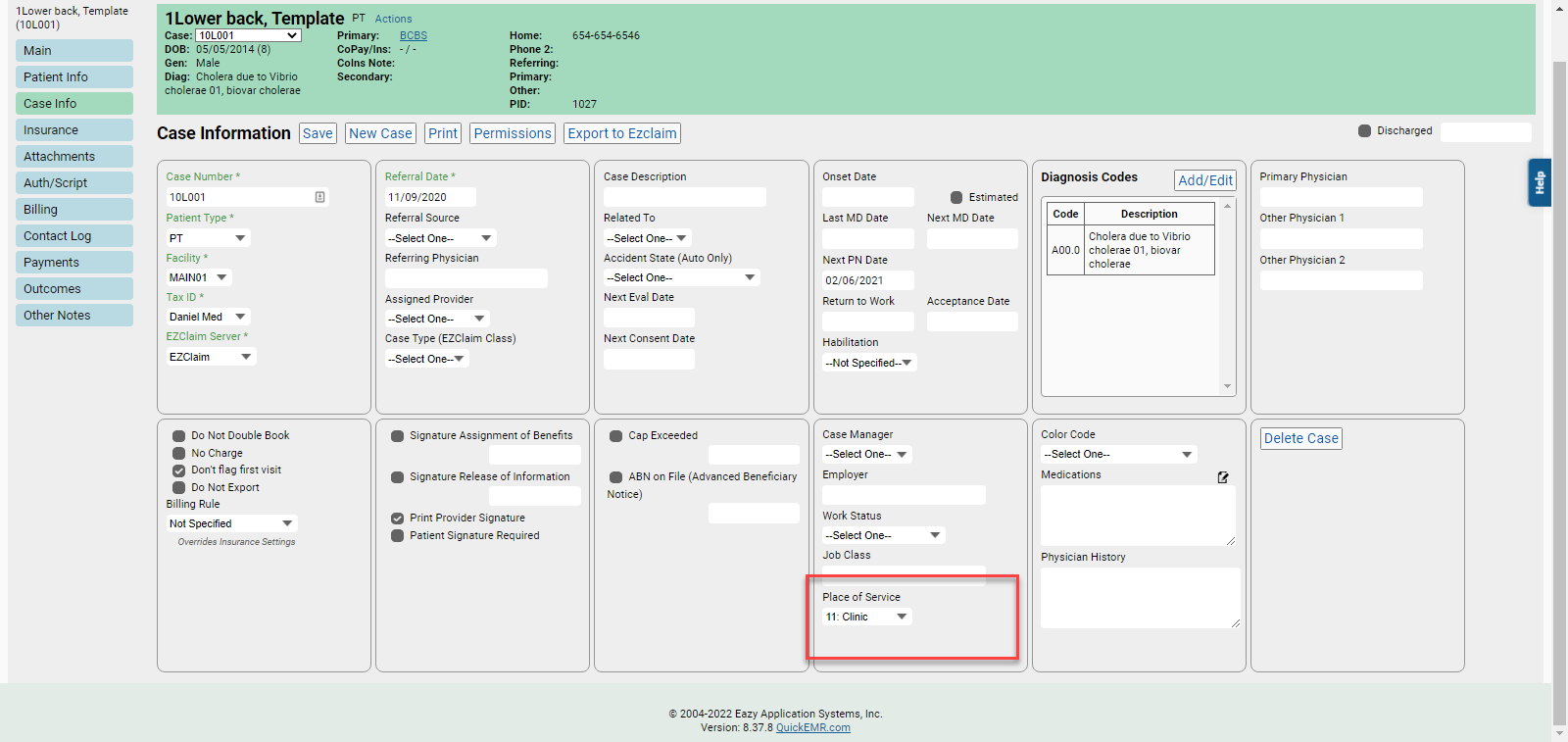
Task: Expand the Billing Rule dropdown
Action: click(x=231, y=523)
